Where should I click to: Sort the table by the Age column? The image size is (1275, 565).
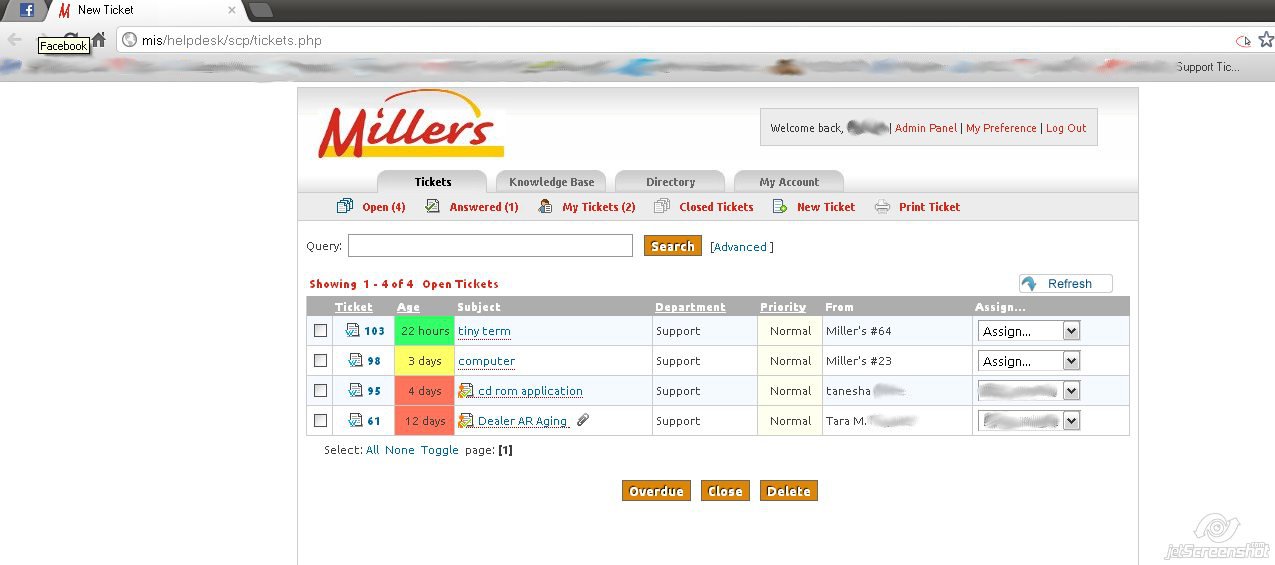[x=408, y=307]
